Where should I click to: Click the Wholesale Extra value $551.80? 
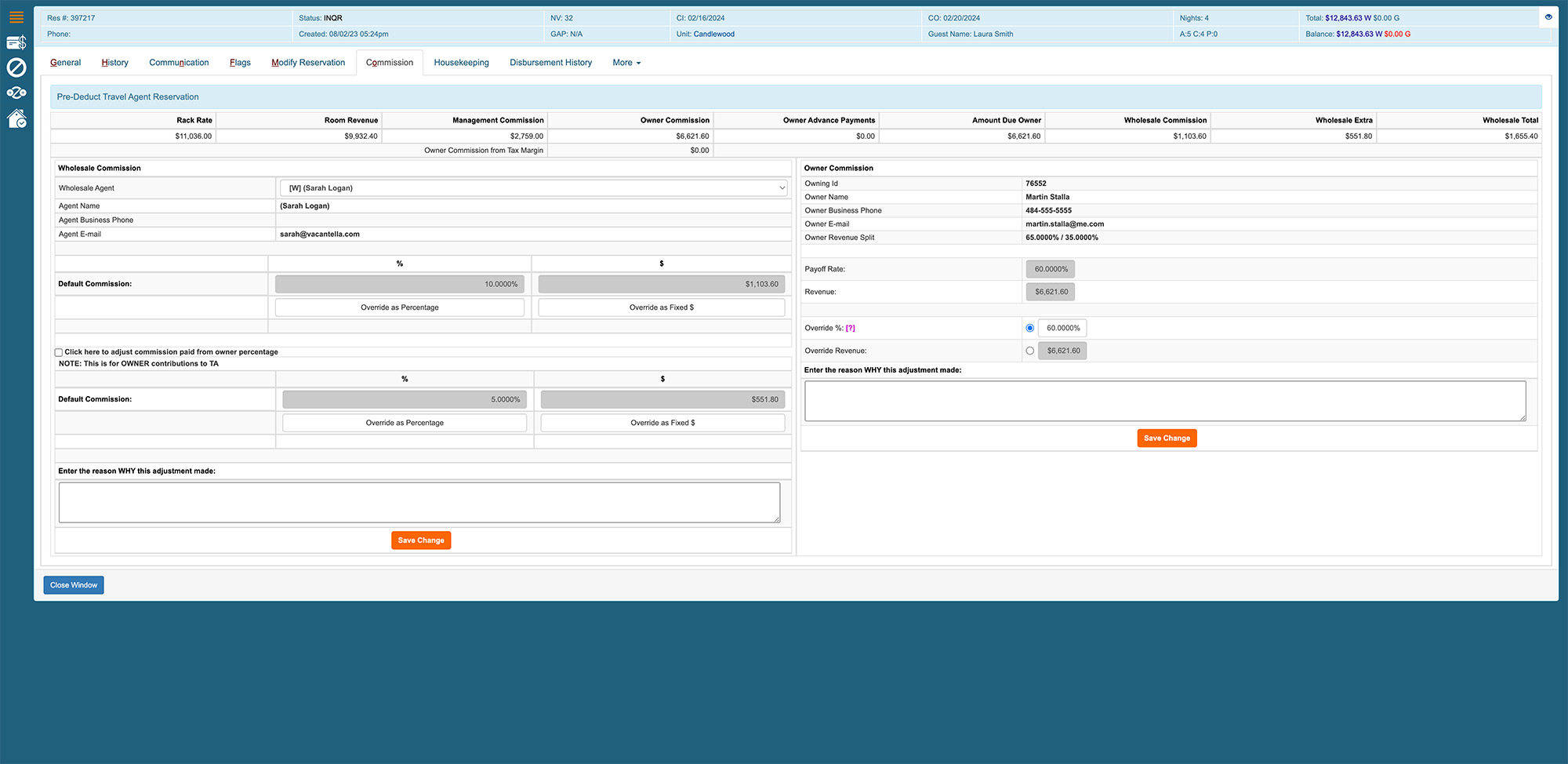tap(1359, 136)
